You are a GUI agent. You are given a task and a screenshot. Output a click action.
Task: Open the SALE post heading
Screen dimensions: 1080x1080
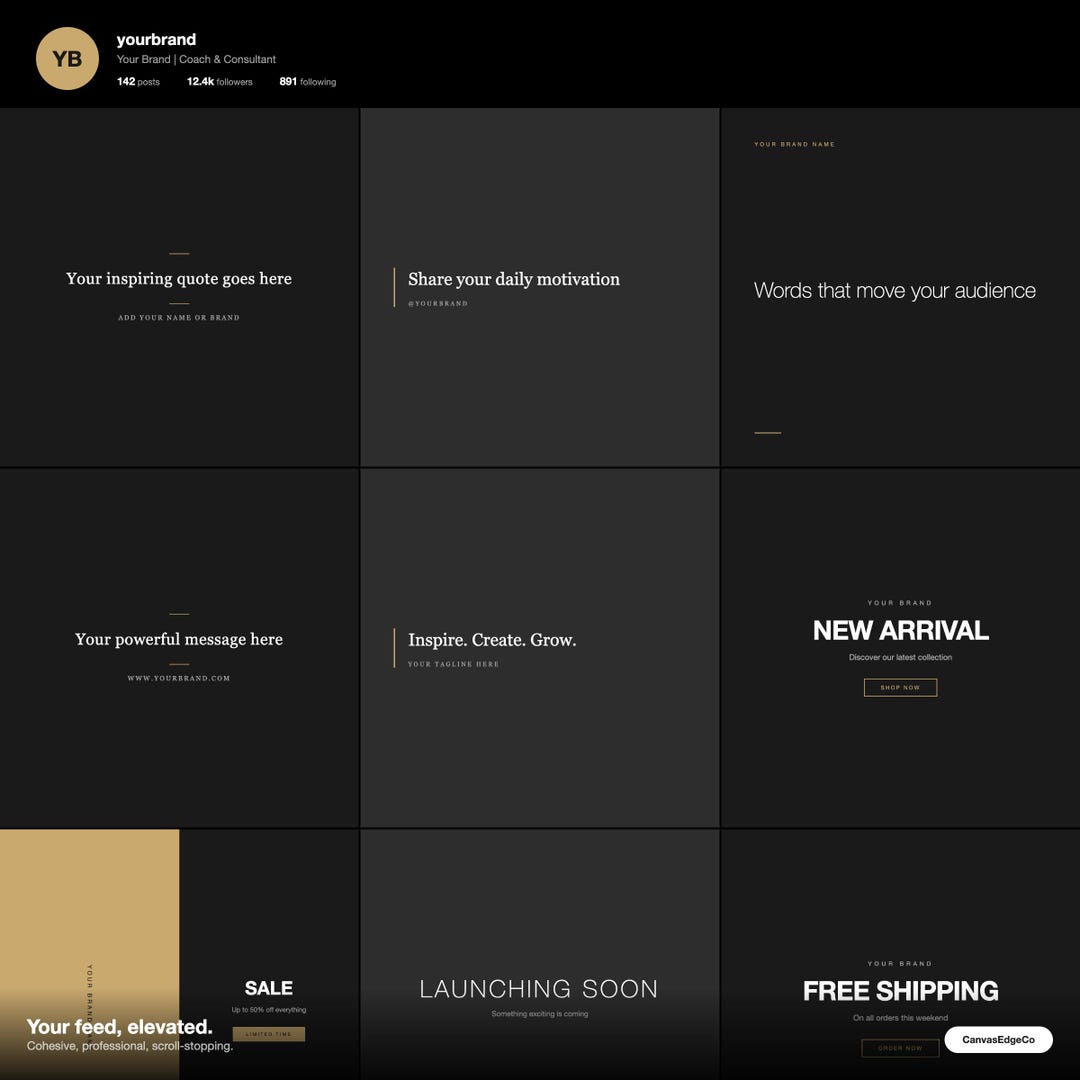coord(269,988)
